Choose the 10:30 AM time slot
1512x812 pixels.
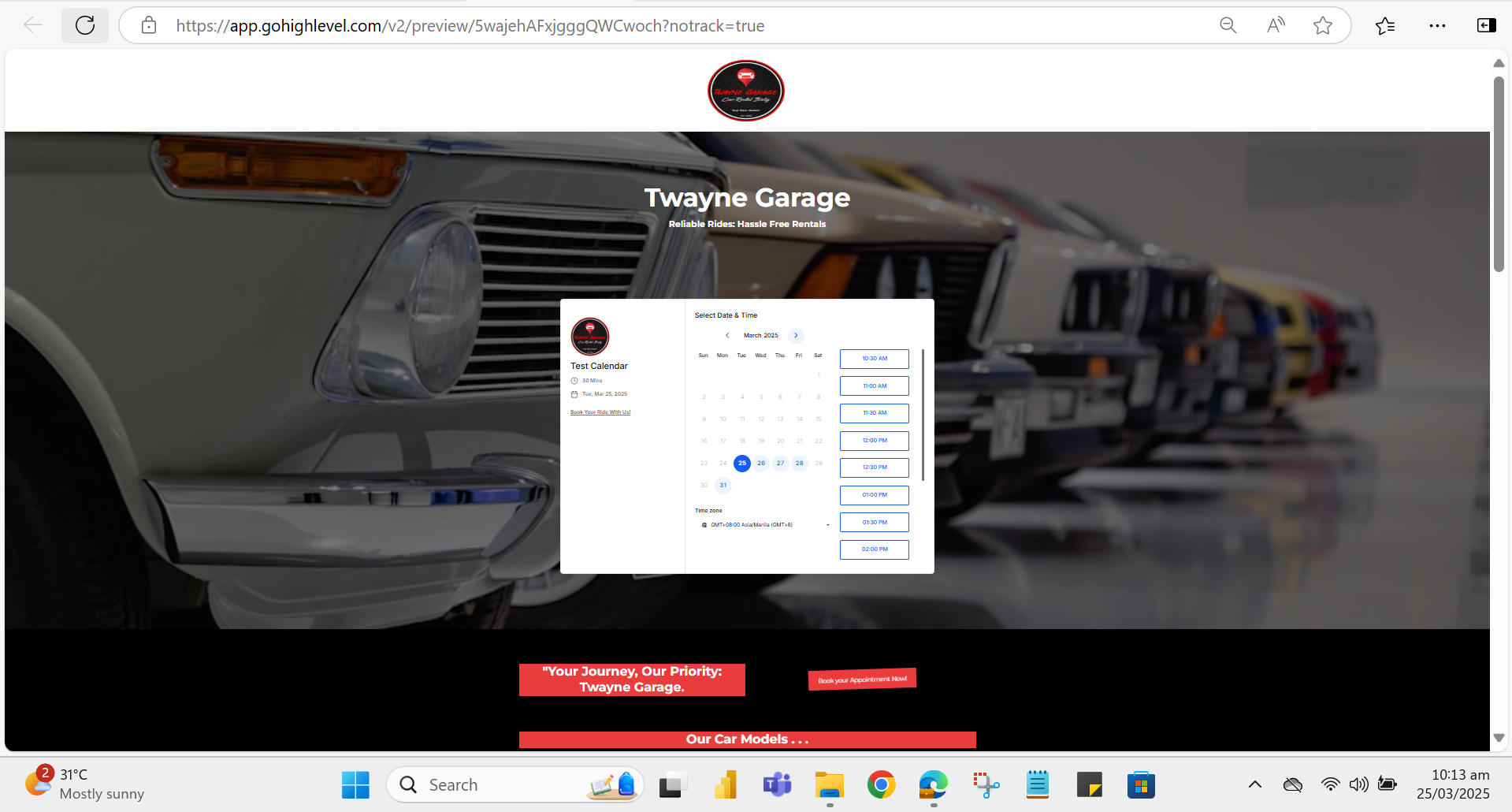tap(875, 359)
